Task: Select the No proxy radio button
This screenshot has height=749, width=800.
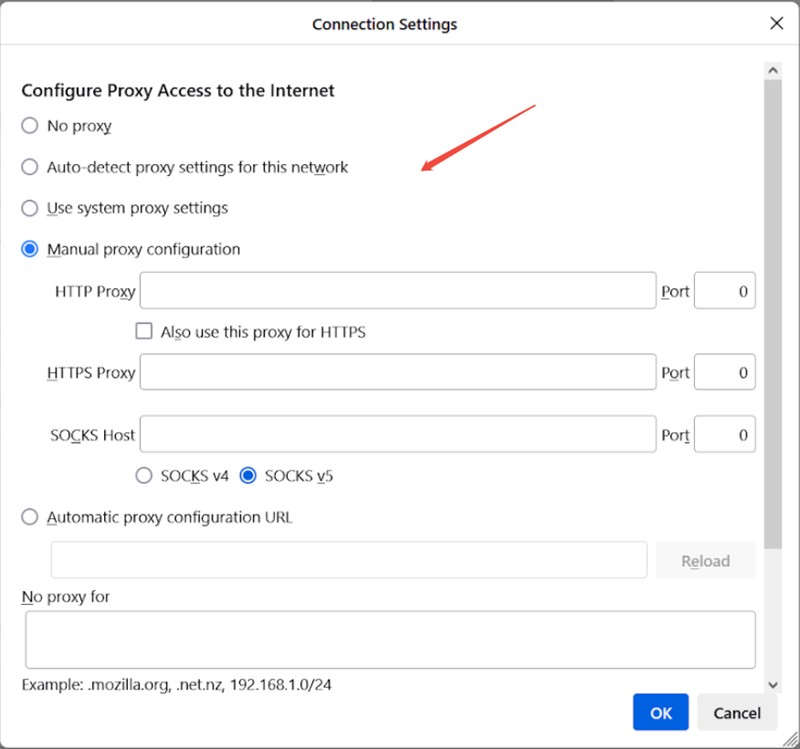Action: click(x=30, y=126)
